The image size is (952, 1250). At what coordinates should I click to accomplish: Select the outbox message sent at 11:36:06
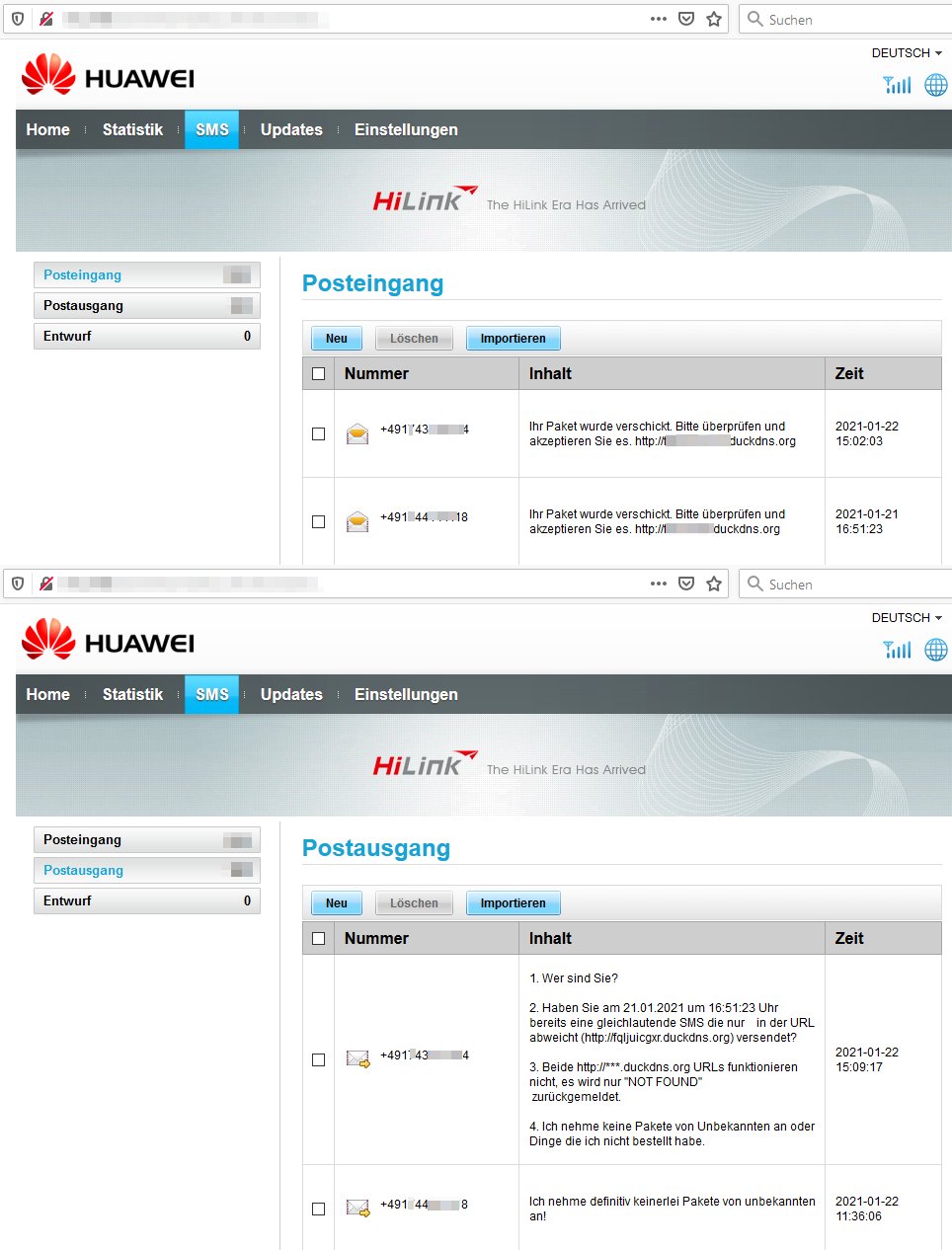coord(318,1209)
